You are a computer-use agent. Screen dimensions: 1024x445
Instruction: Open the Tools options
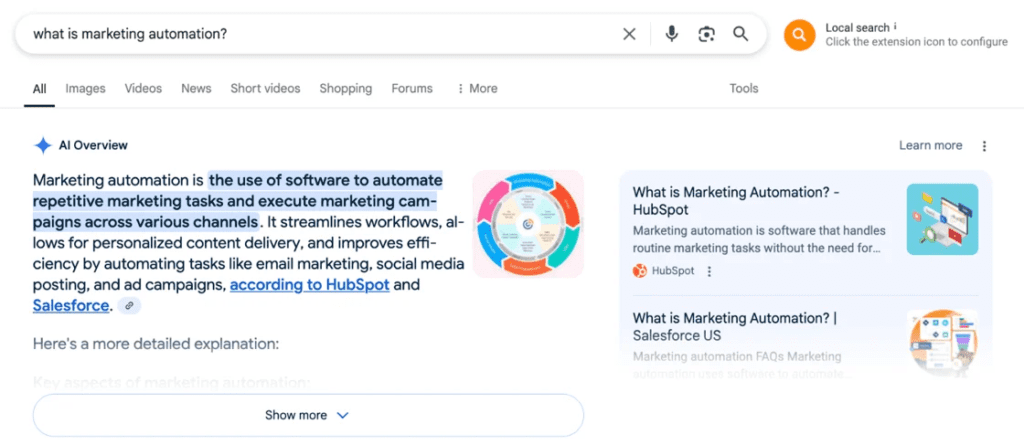(x=744, y=88)
